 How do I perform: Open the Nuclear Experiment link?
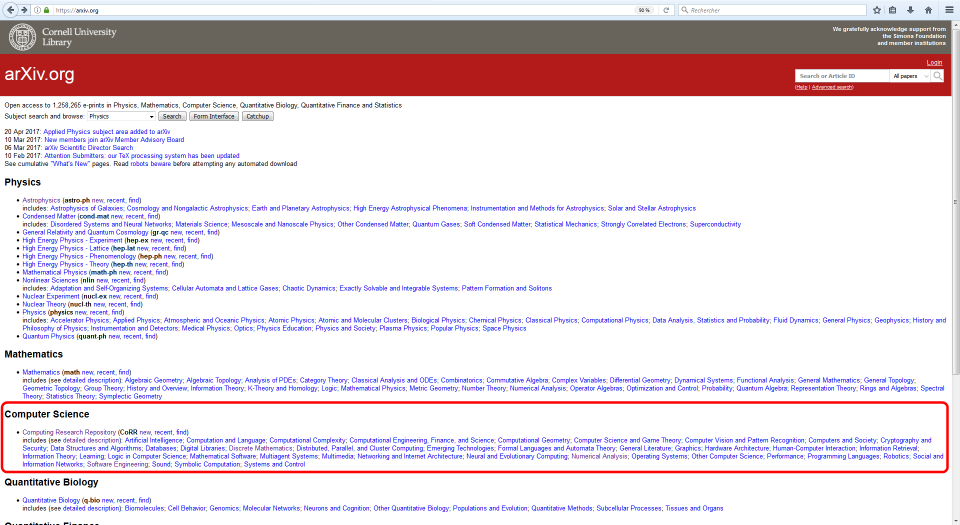pyautogui.click(x=51, y=296)
